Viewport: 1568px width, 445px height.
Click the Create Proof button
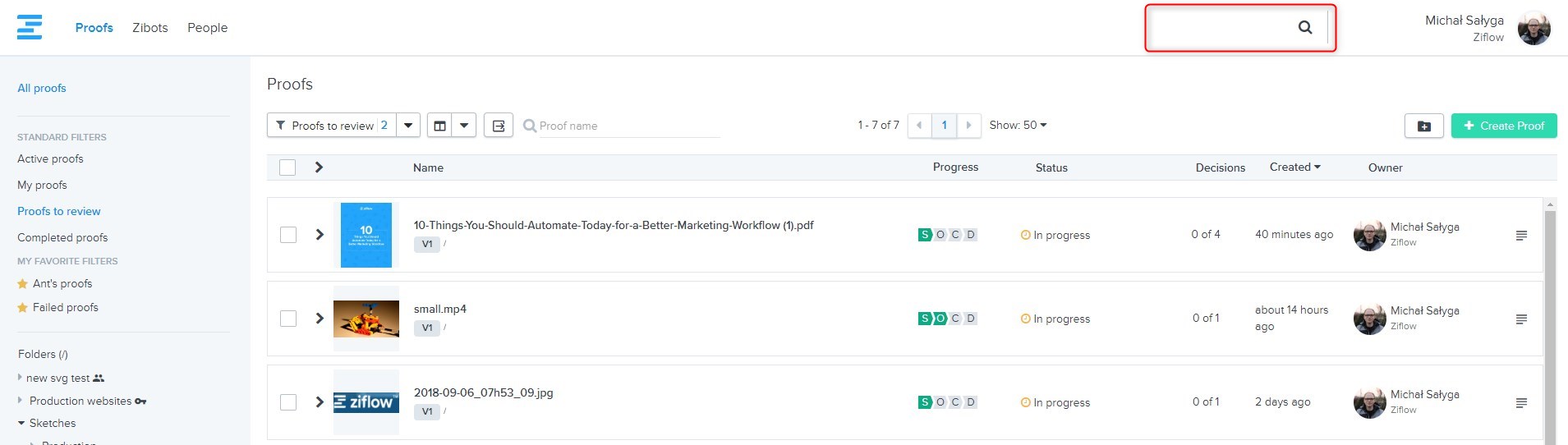tap(1503, 126)
